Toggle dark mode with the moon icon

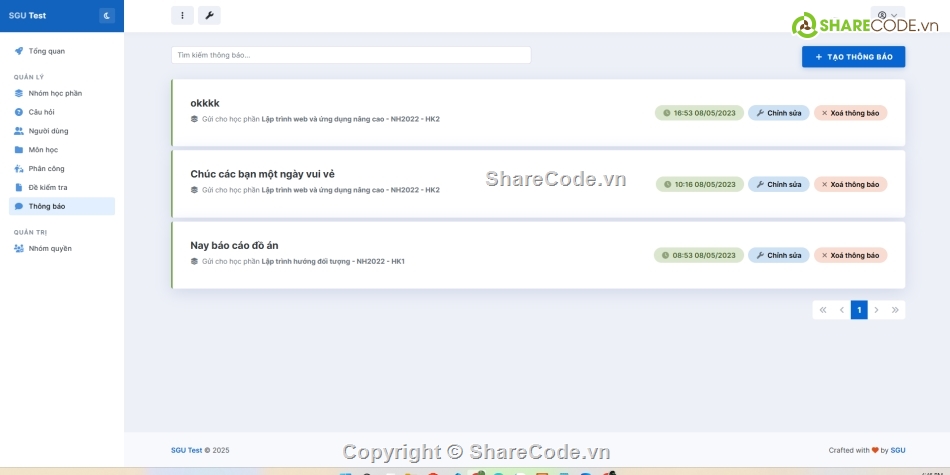(107, 16)
